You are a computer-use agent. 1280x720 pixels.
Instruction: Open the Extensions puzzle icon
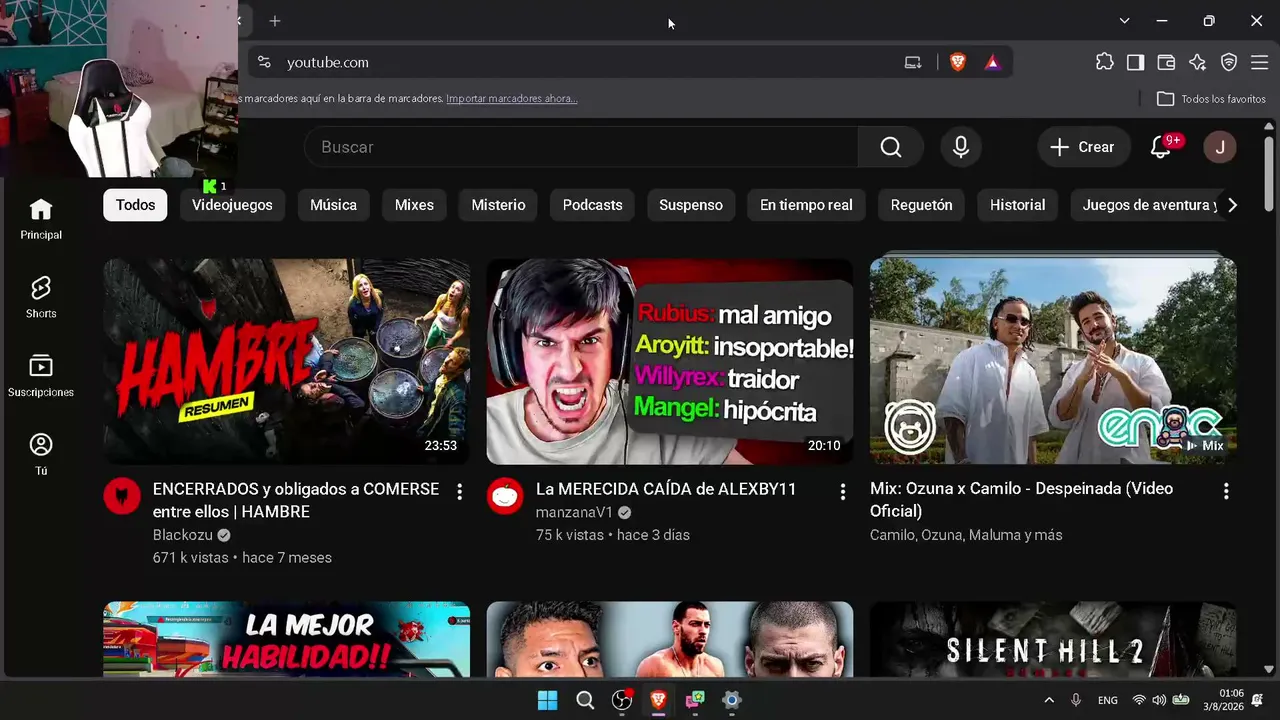click(1104, 62)
